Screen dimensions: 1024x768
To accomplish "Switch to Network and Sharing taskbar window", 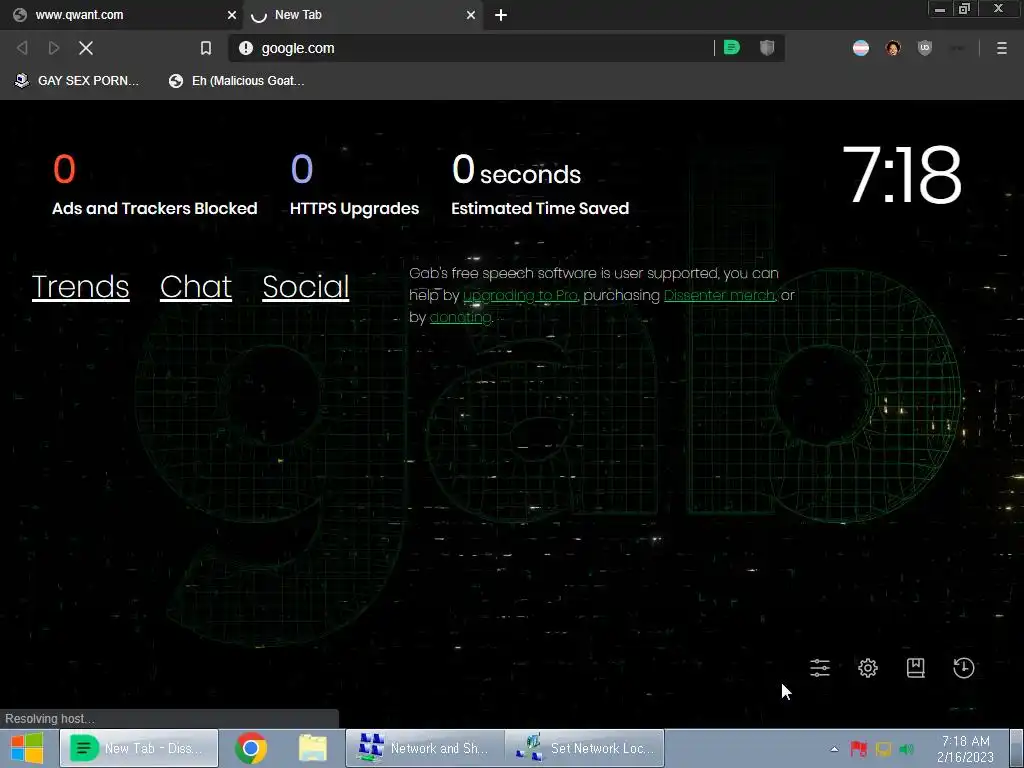I will tap(425, 748).
